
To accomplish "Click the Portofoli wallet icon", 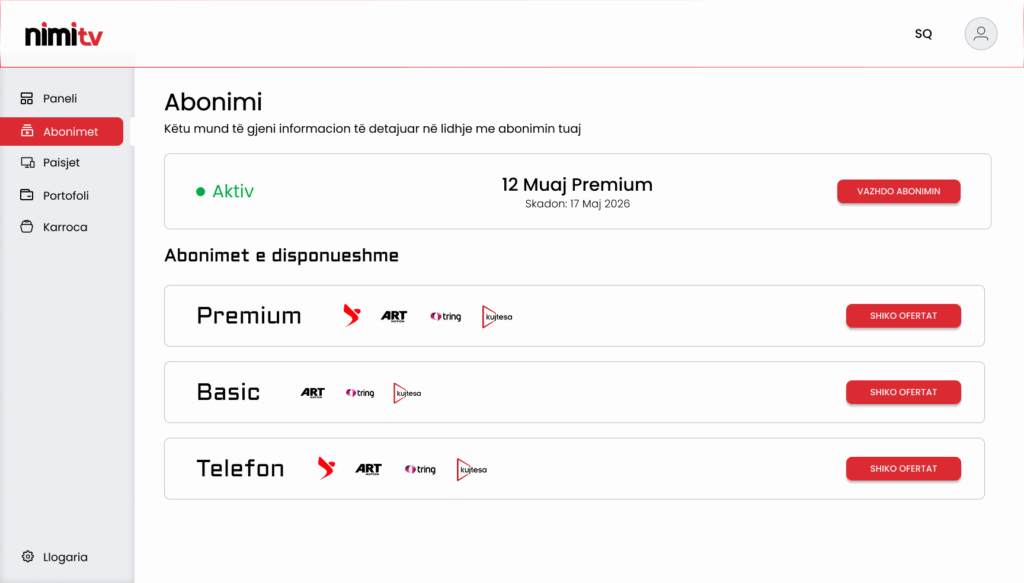I will tap(27, 195).
